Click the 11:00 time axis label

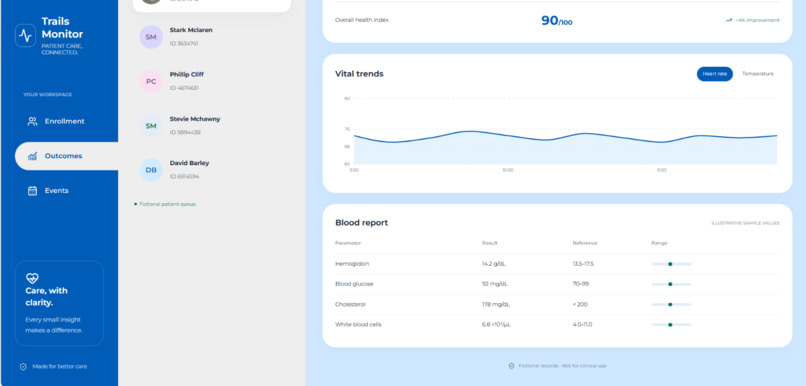point(662,170)
